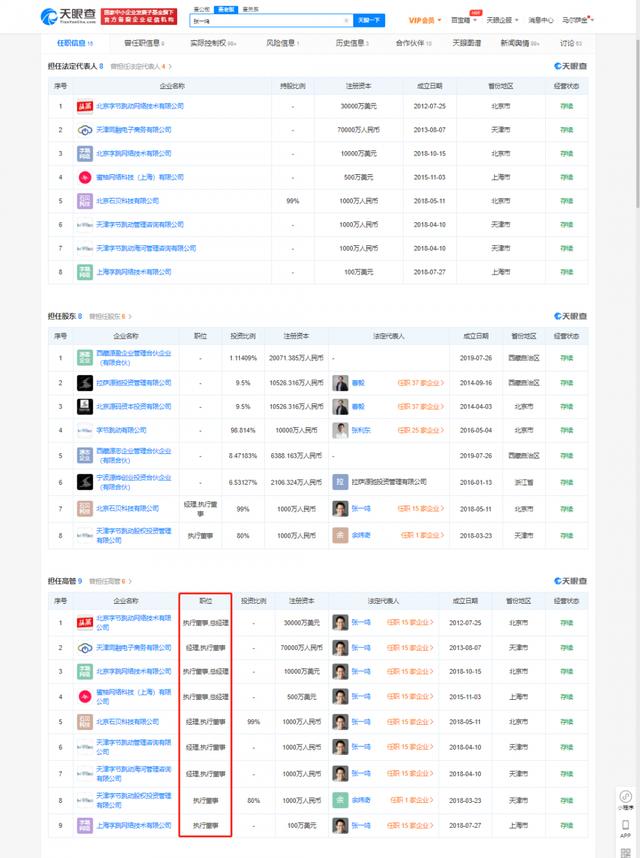
Task: Click 98.814% cell in 担任股东 table
Action: pyautogui.click(x=243, y=431)
